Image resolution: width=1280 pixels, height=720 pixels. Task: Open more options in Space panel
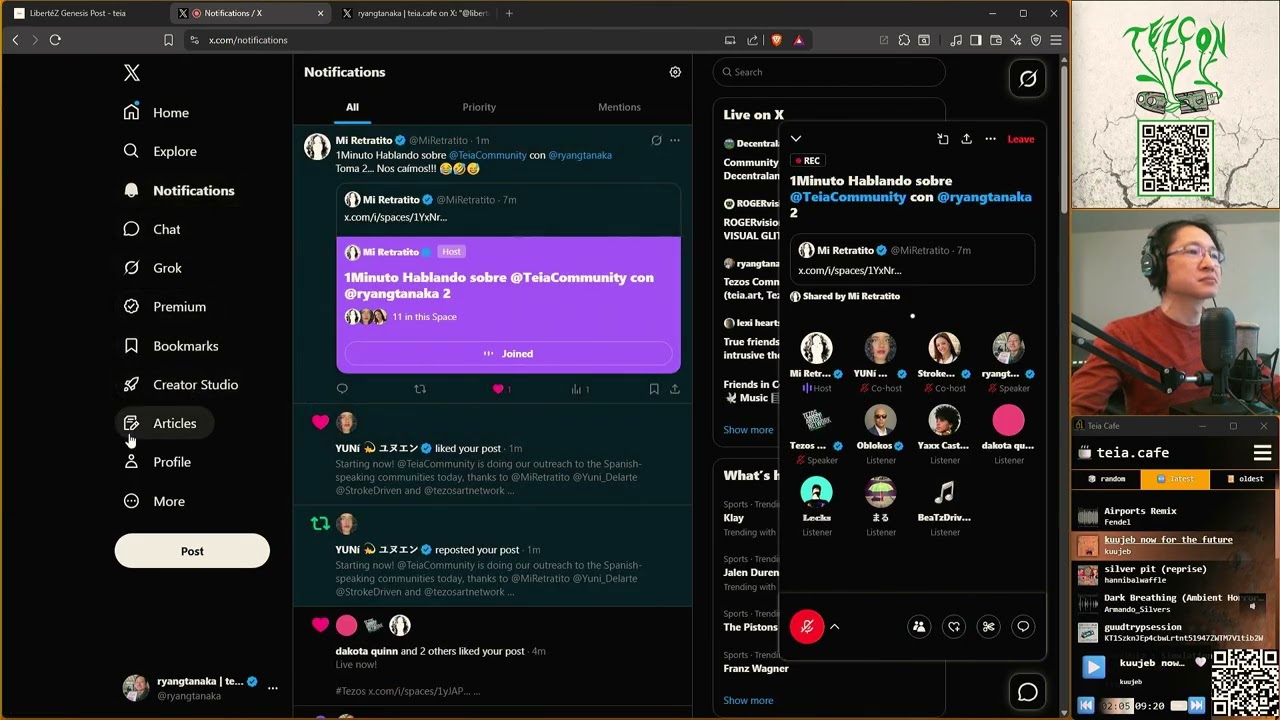click(990, 139)
